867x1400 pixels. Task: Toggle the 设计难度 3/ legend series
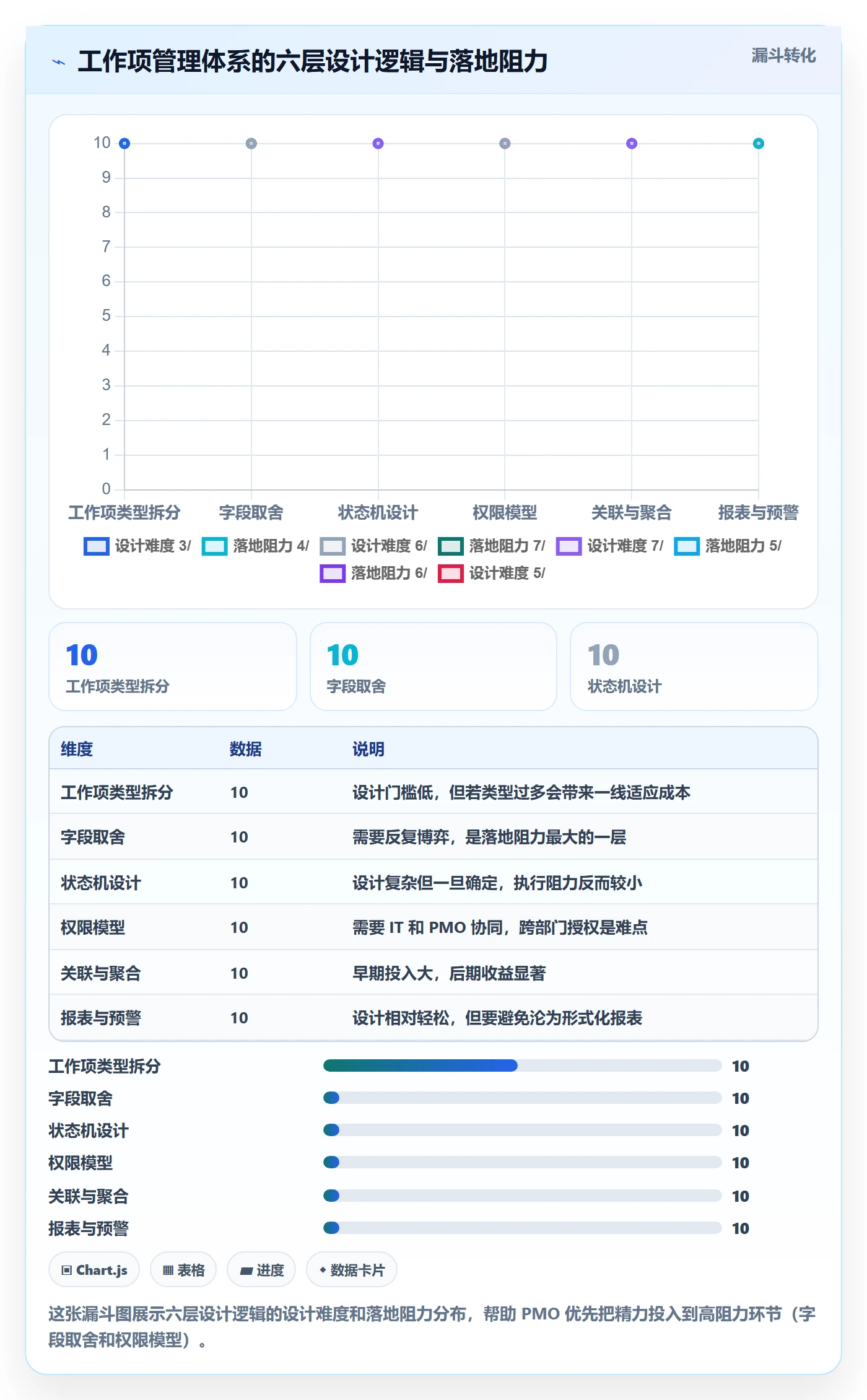click(137, 546)
